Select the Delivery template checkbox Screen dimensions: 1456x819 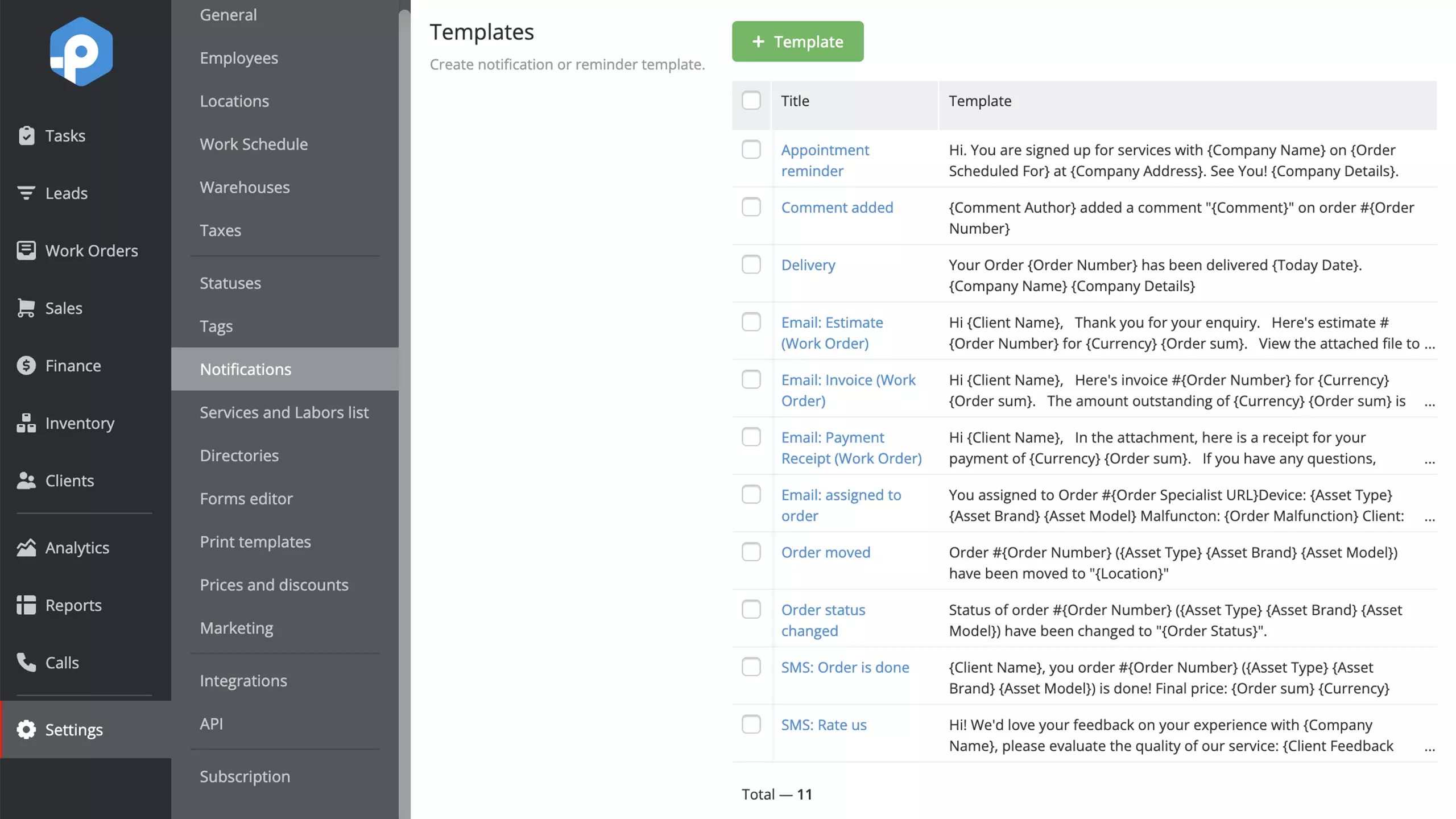coord(751,264)
